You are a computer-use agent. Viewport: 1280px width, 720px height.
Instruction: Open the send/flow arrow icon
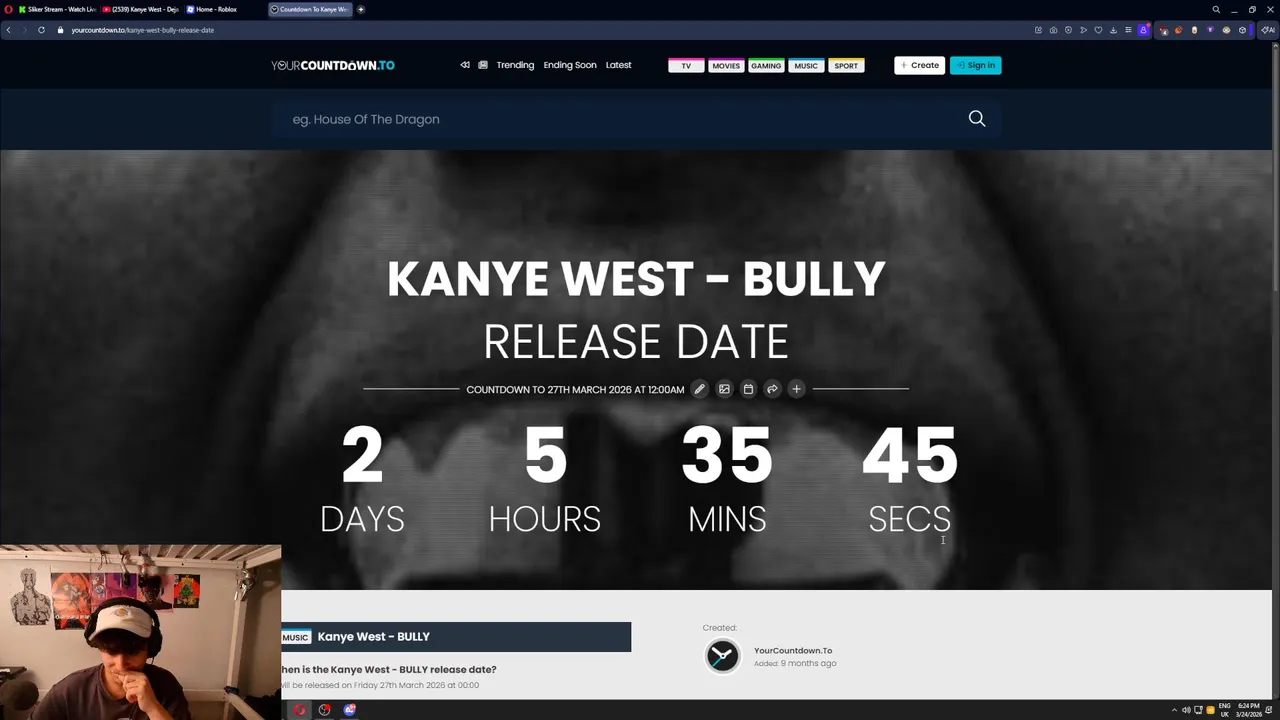[1083, 30]
